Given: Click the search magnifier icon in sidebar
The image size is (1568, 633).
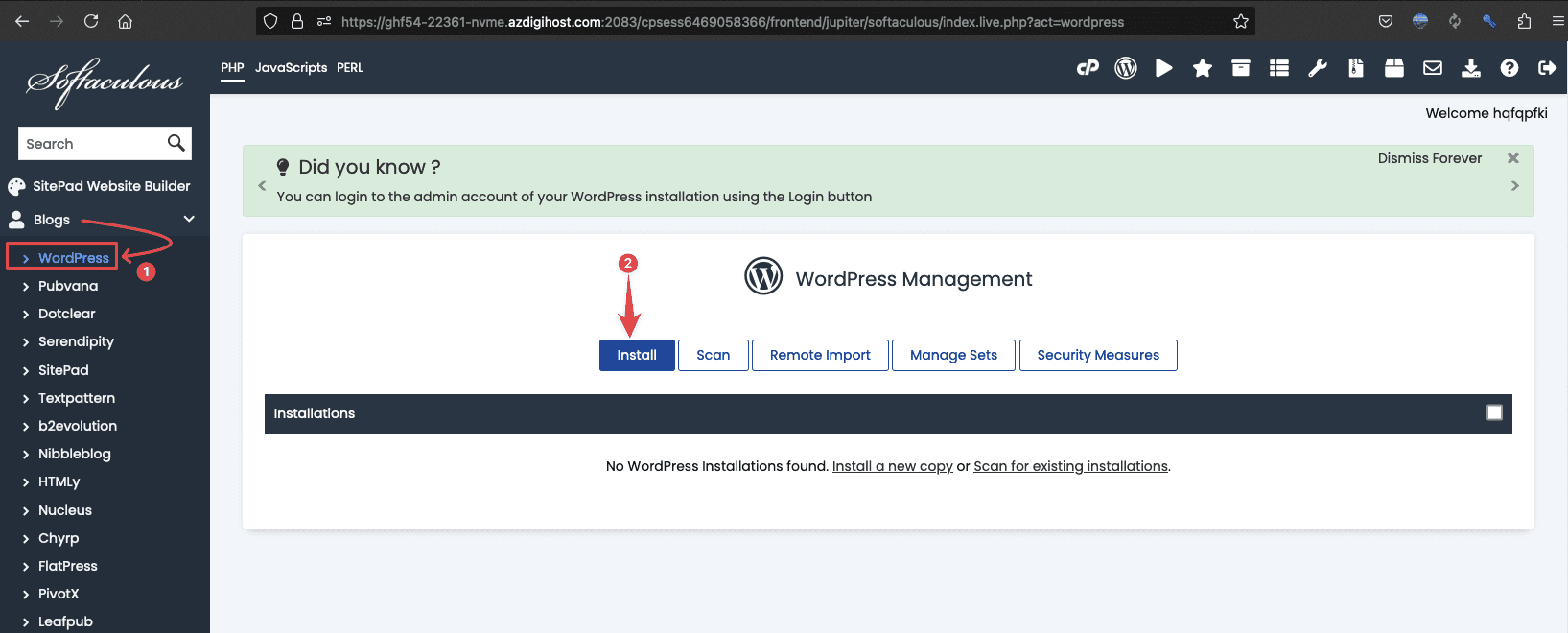Looking at the screenshot, I should [x=176, y=143].
